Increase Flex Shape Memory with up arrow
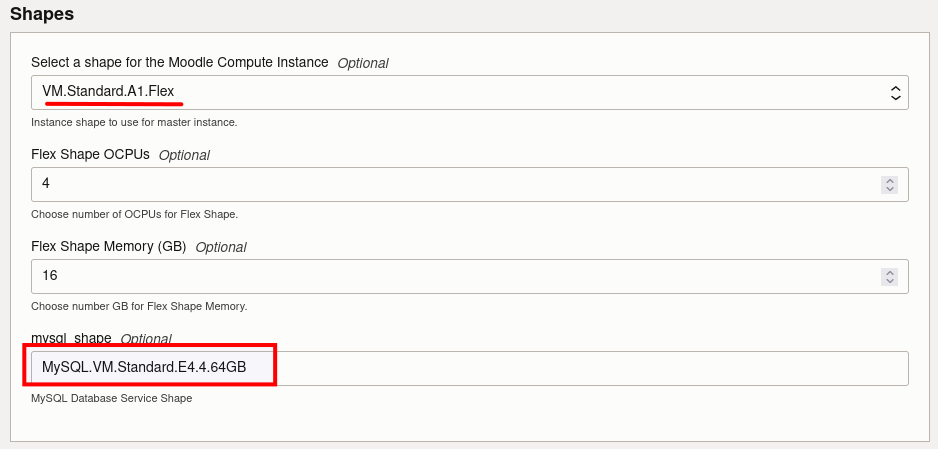Viewport: 938px width, 449px height. click(x=889, y=272)
